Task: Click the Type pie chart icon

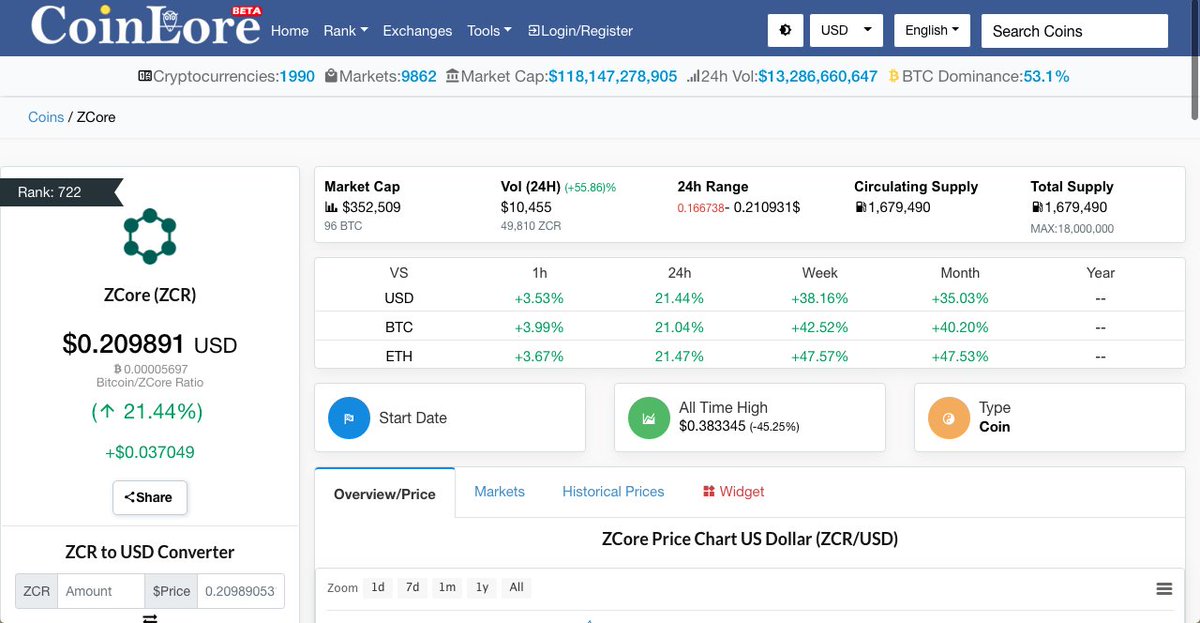Action: click(x=949, y=418)
